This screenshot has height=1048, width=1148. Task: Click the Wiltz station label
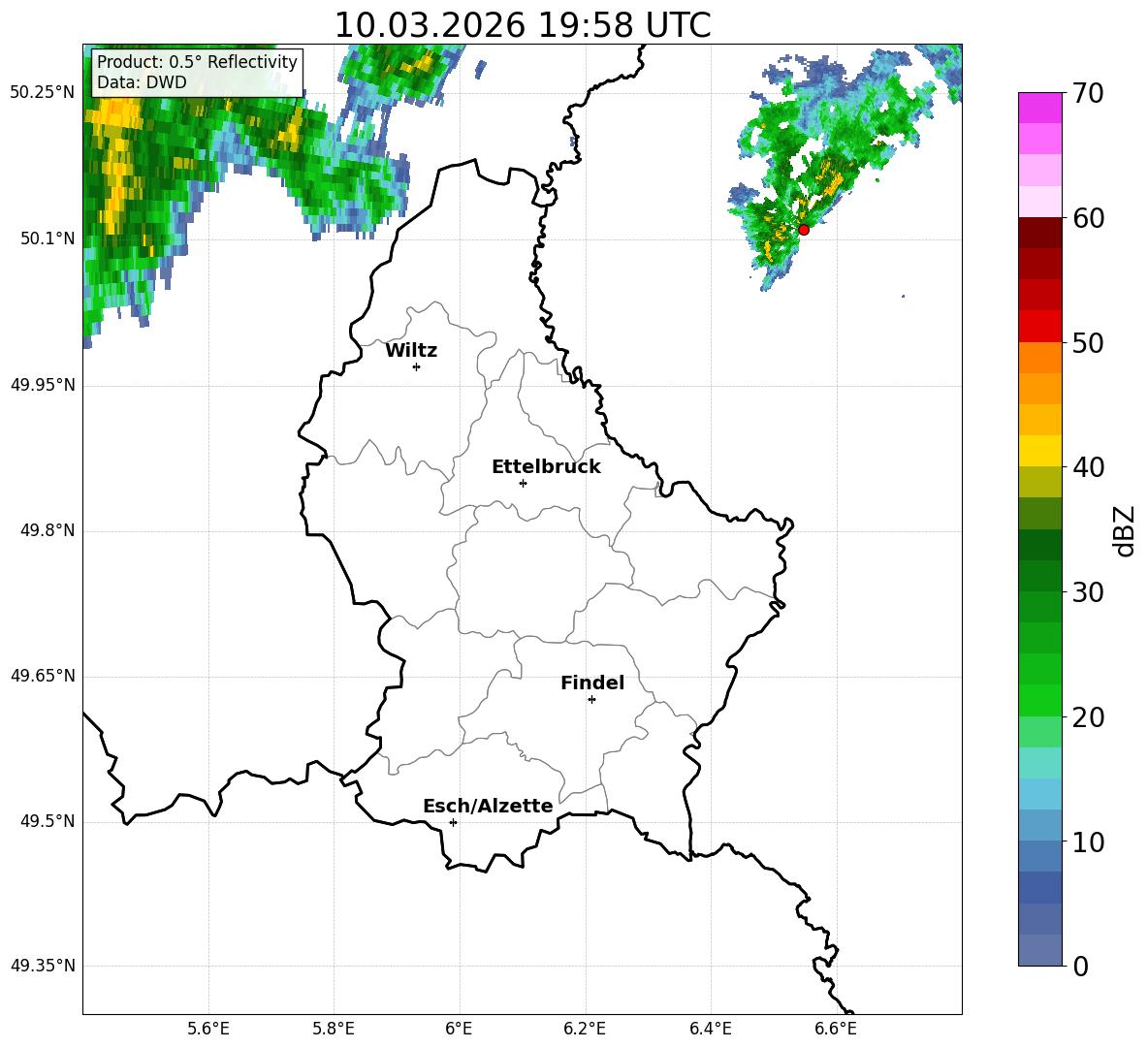(x=411, y=351)
